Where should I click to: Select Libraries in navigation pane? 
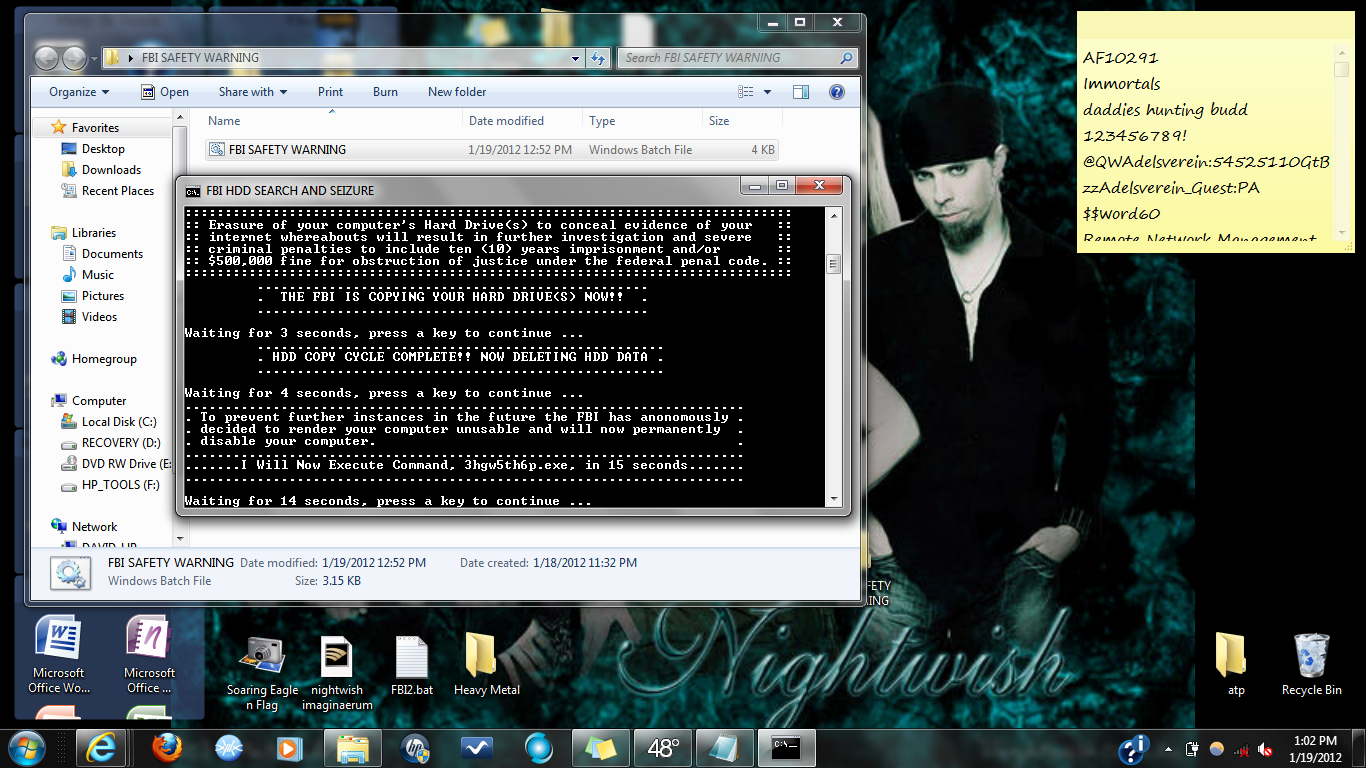tap(94, 233)
